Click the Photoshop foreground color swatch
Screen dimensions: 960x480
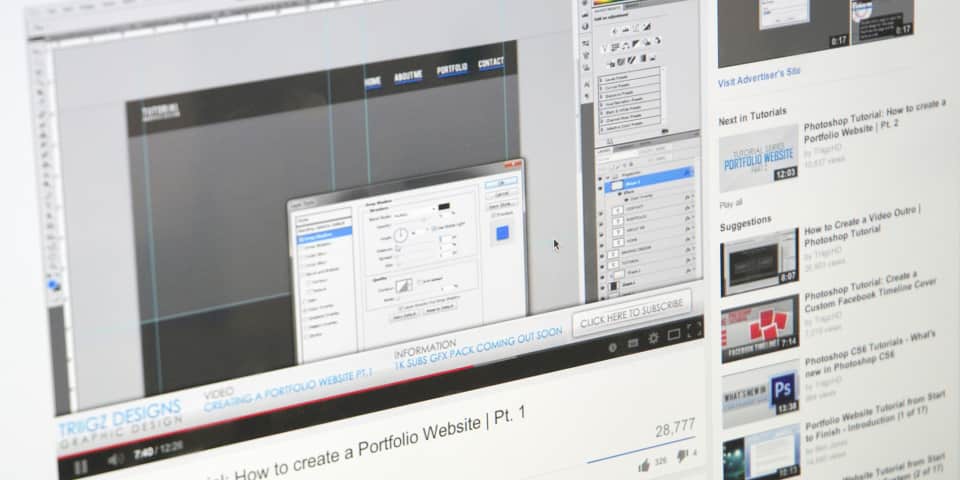[x=53, y=283]
